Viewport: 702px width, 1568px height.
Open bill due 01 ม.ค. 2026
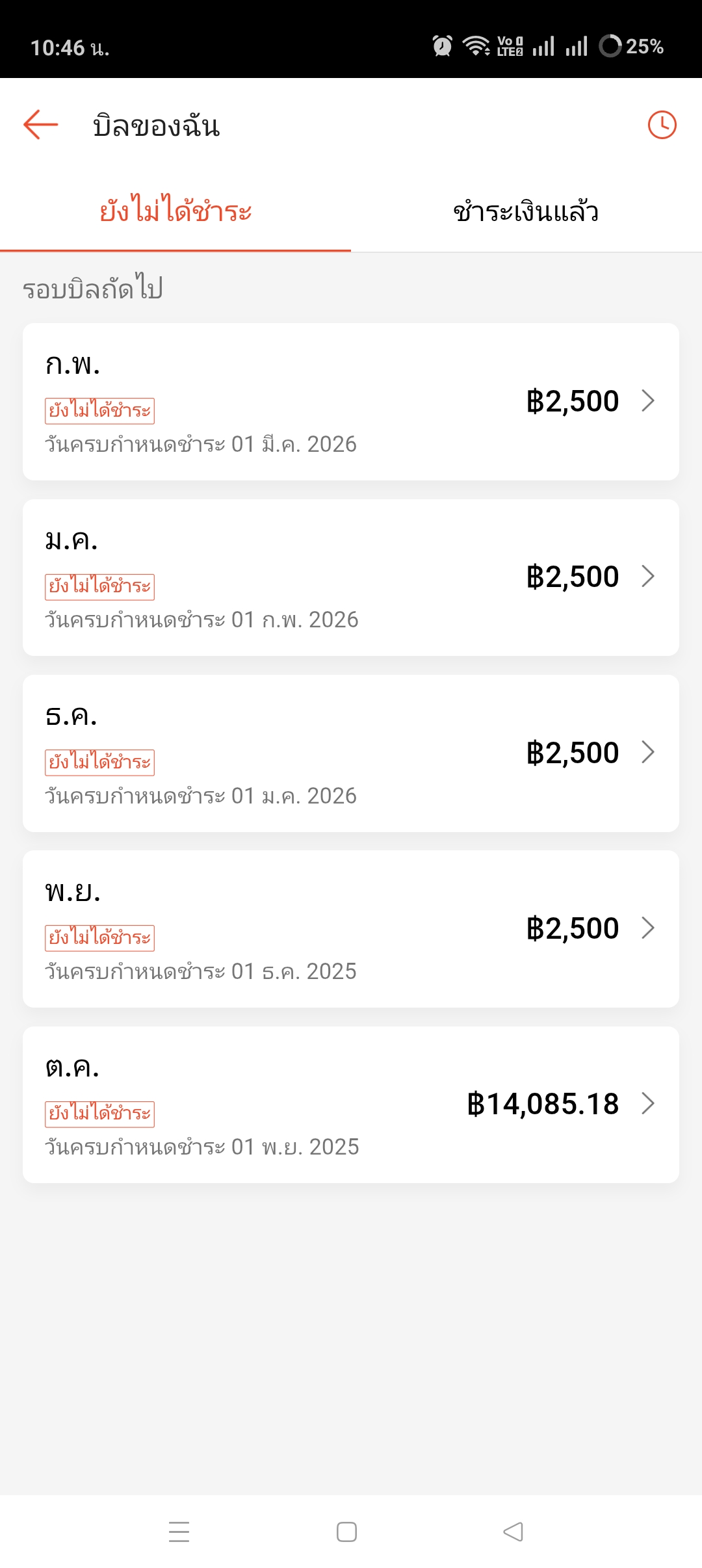coord(351,753)
